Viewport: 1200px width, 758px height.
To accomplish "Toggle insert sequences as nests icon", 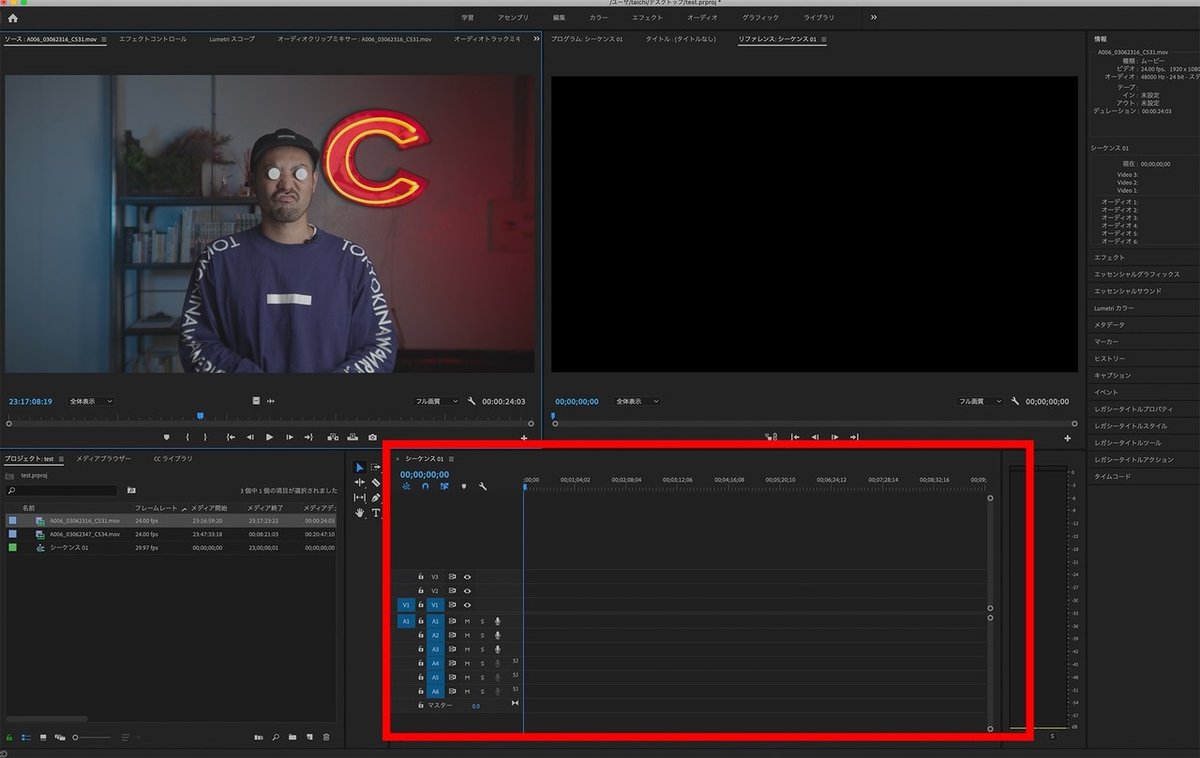I will 406,486.
